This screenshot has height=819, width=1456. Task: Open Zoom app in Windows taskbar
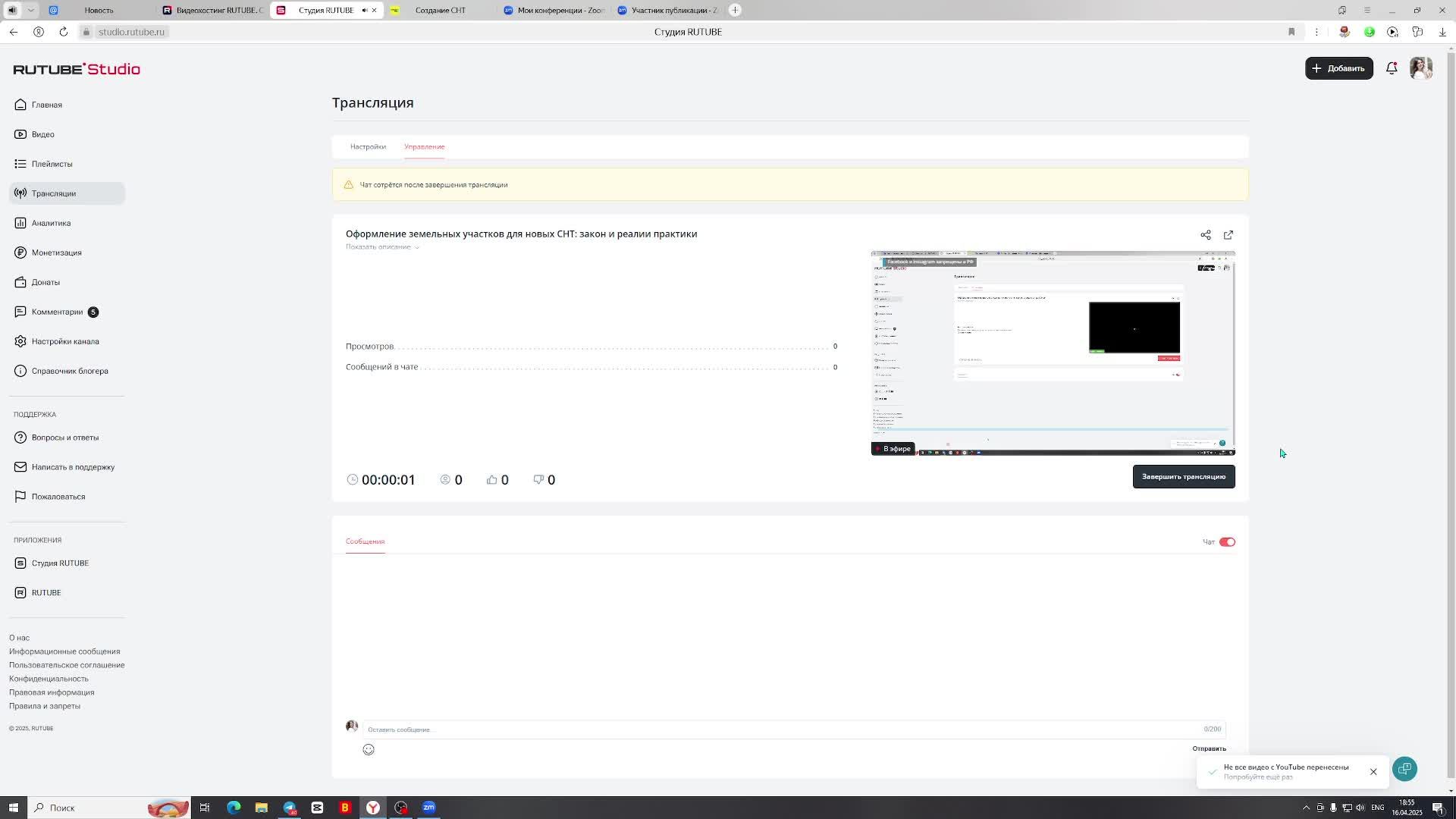429,808
